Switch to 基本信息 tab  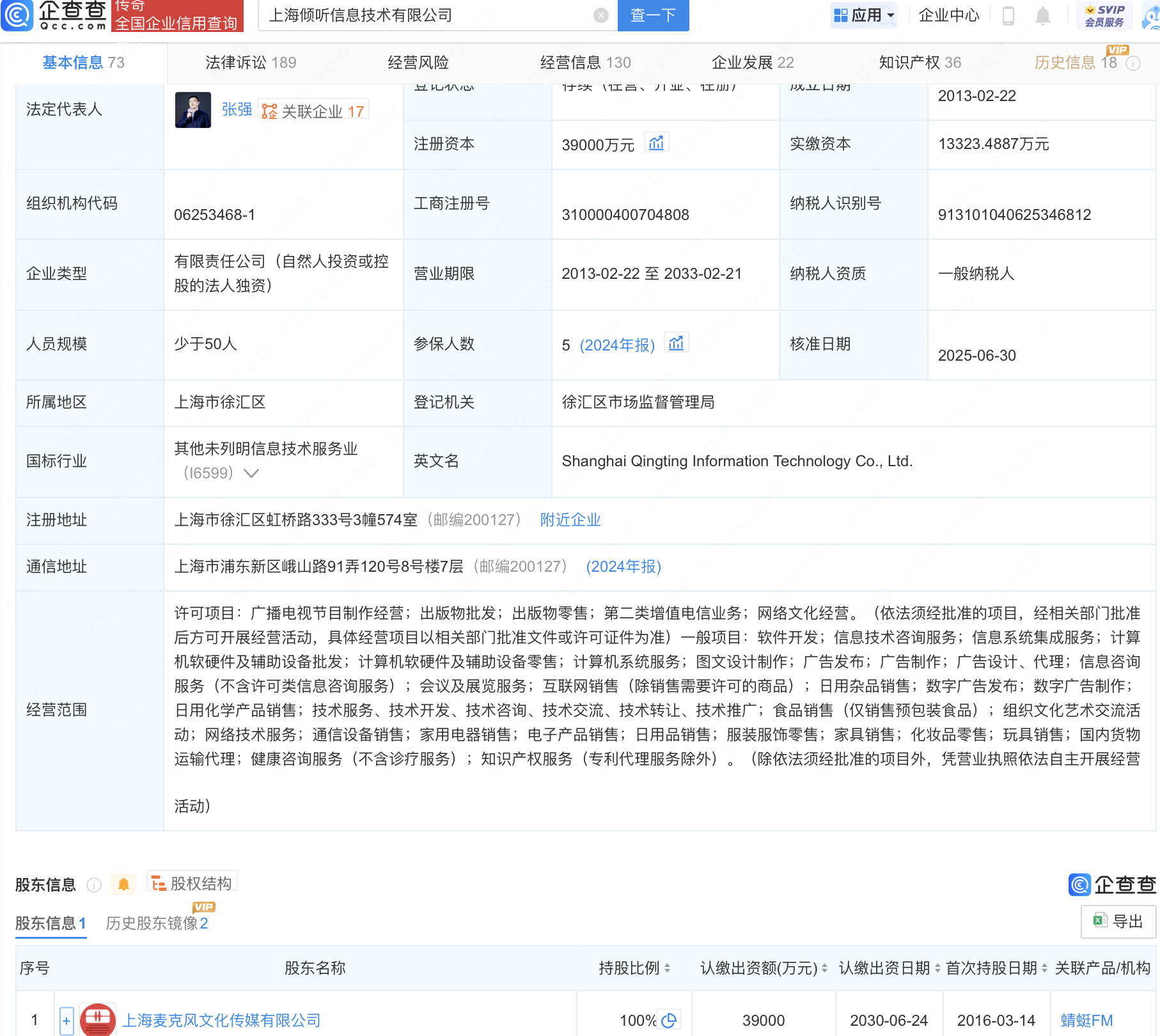coord(83,63)
